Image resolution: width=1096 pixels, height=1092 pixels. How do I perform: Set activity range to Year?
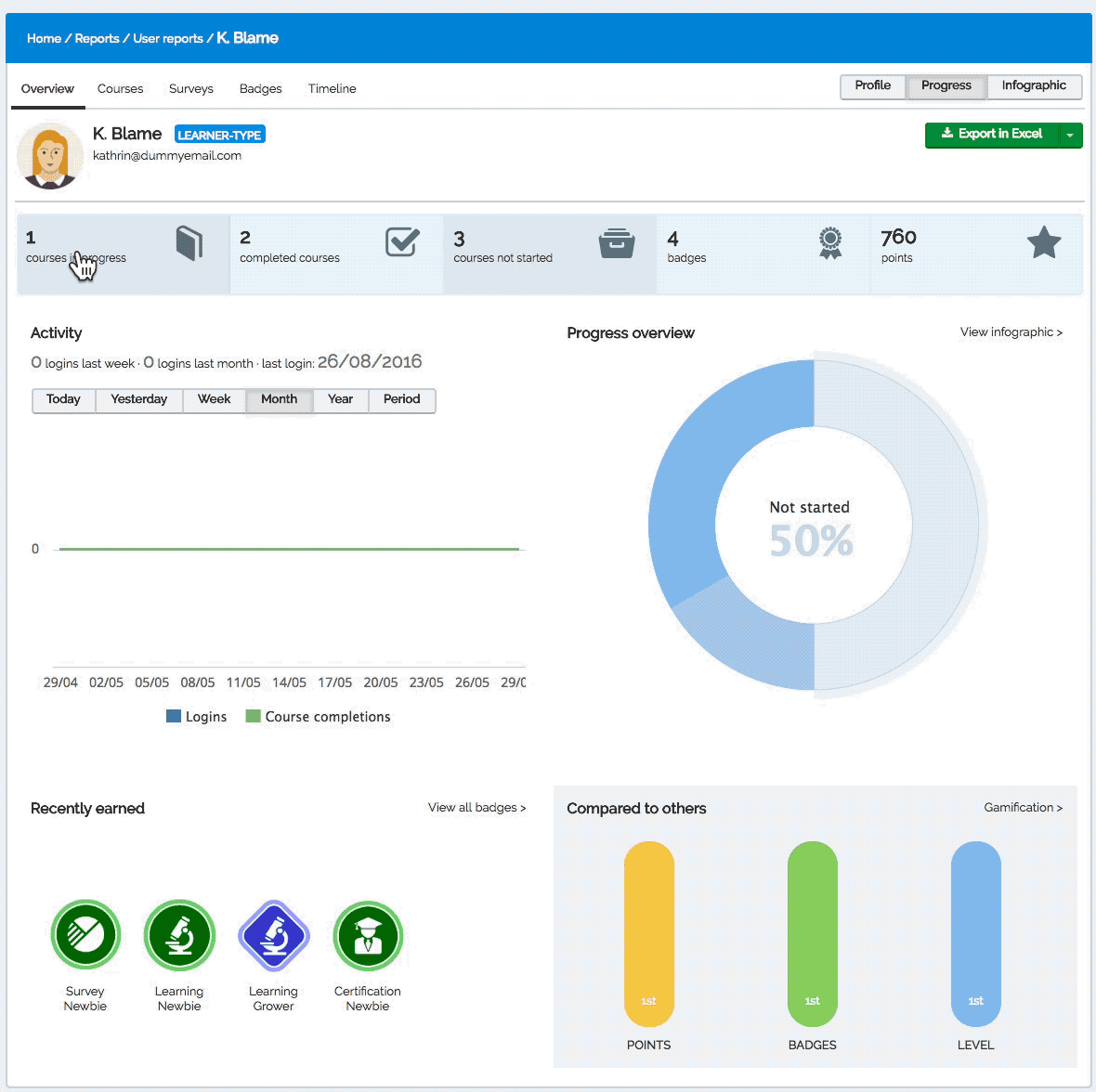[x=340, y=400]
